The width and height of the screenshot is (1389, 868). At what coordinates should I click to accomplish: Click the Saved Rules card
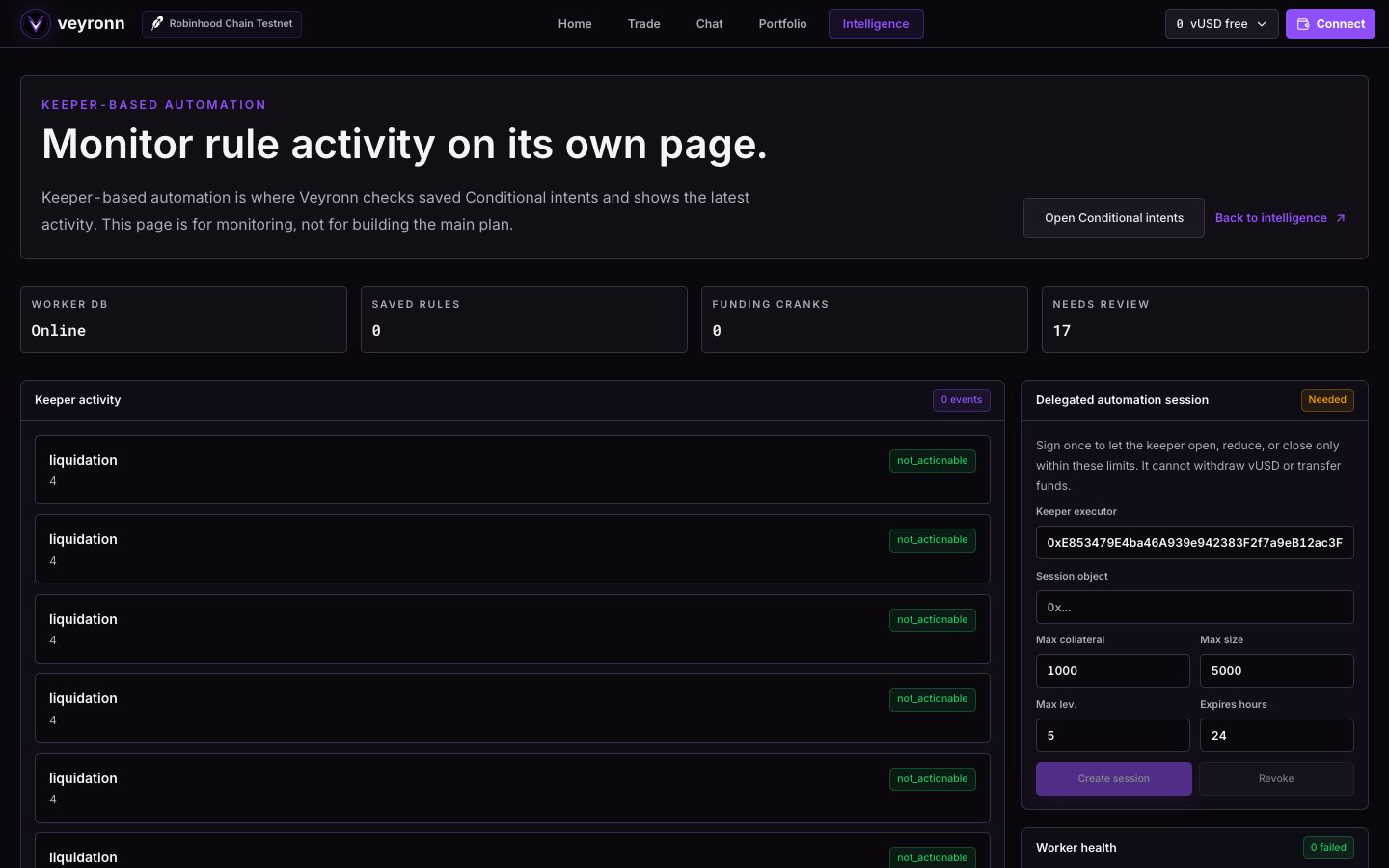pos(524,319)
